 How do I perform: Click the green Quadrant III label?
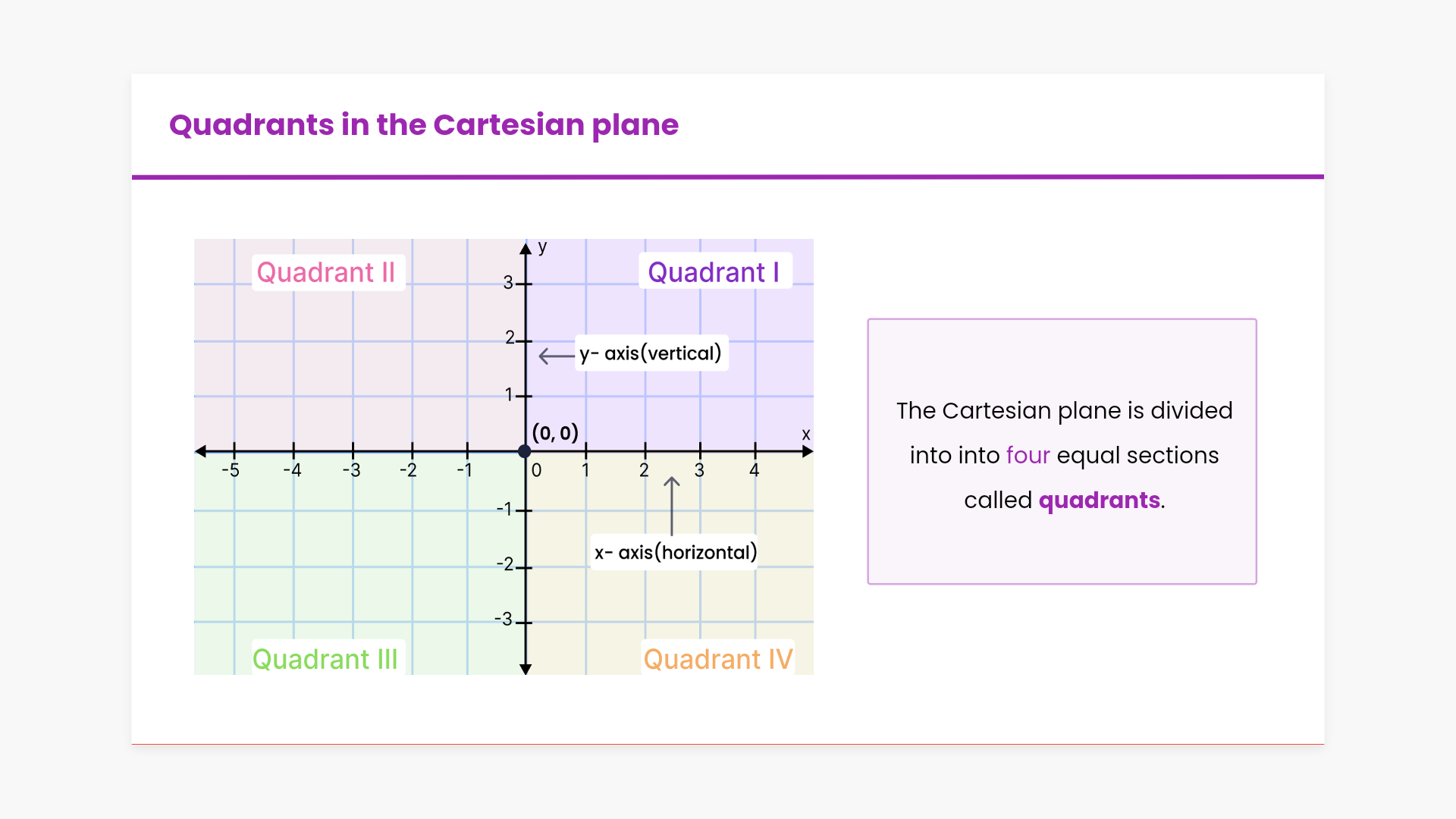(325, 659)
